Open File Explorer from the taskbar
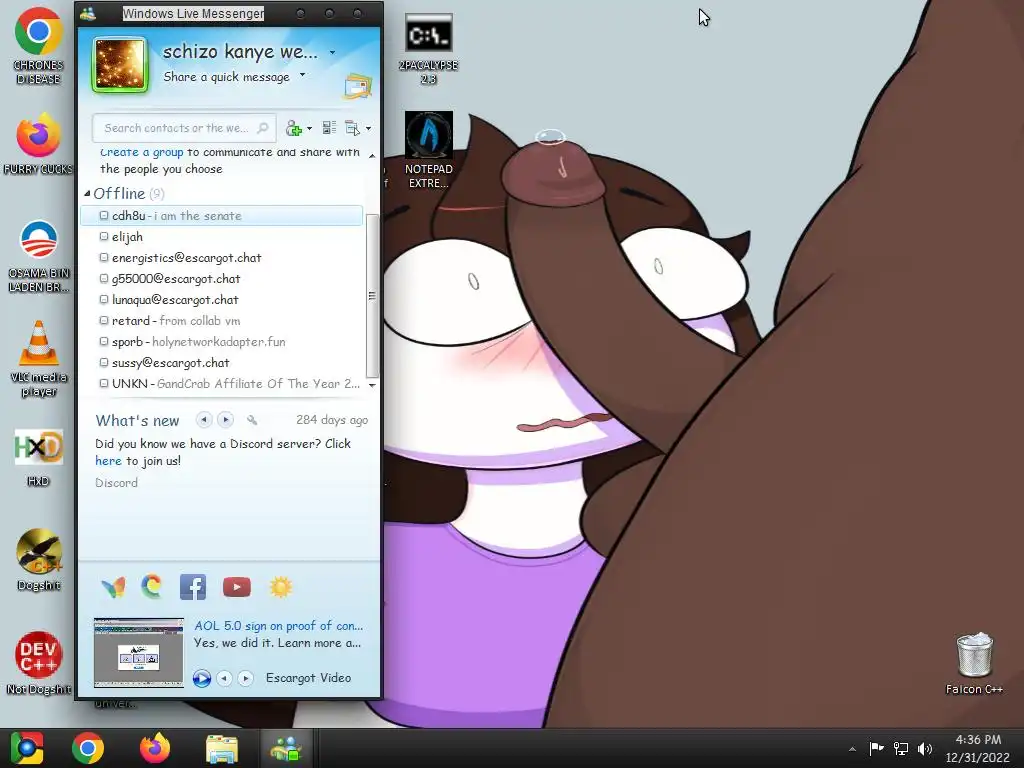1024x768 pixels. click(222, 748)
